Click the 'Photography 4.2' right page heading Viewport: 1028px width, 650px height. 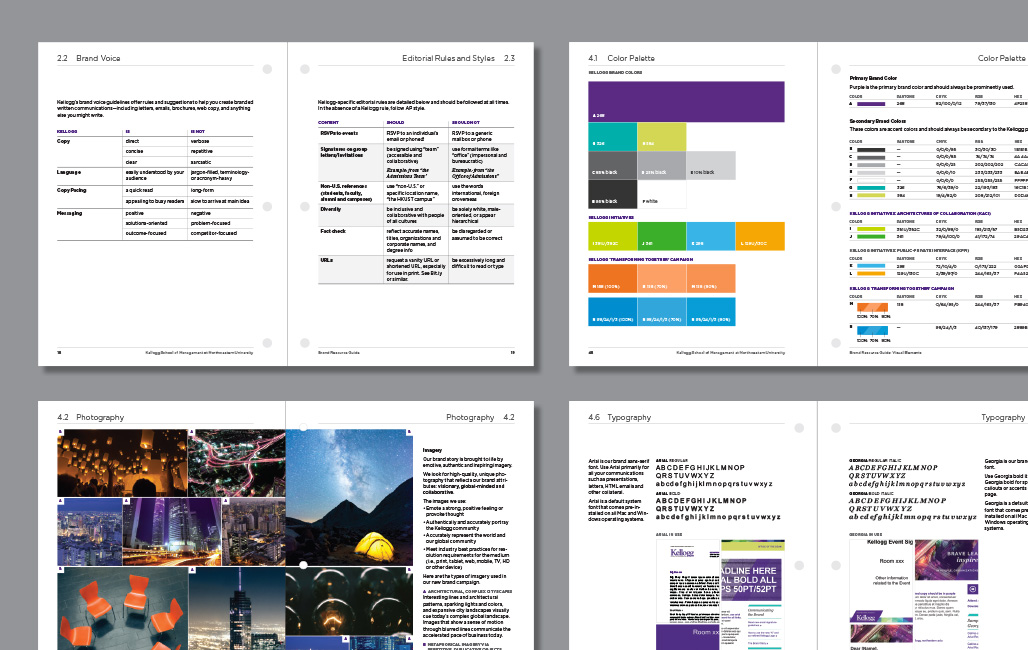pyautogui.click(x=480, y=417)
